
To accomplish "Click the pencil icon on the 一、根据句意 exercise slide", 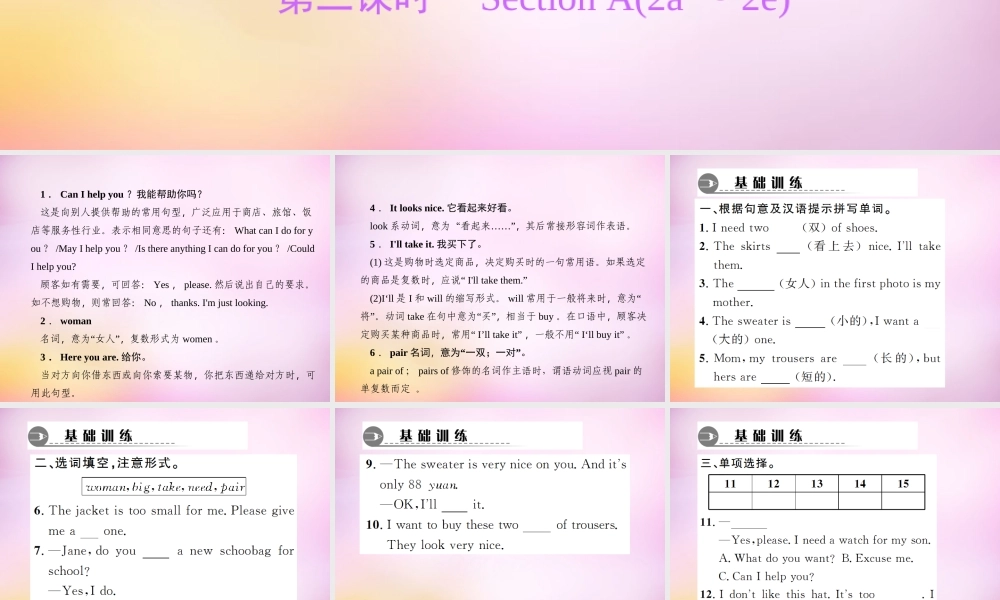I will click(x=707, y=182).
